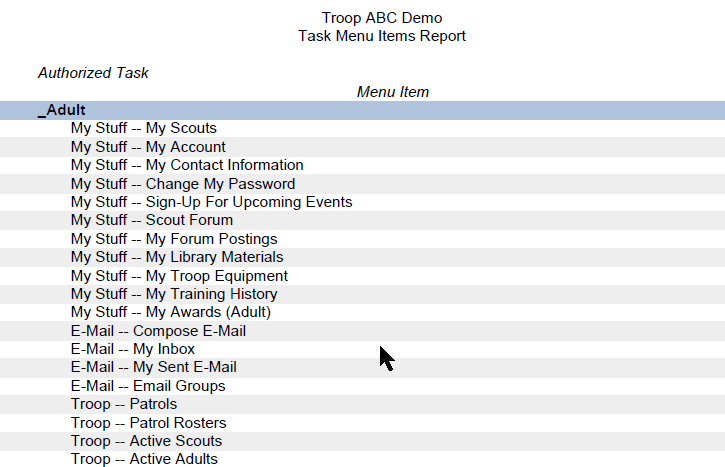The width and height of the screenshot is (725, 467).
Task: Click the 'Authorized Task' column header
Action: pyautogui.click(x=93, y=73)
